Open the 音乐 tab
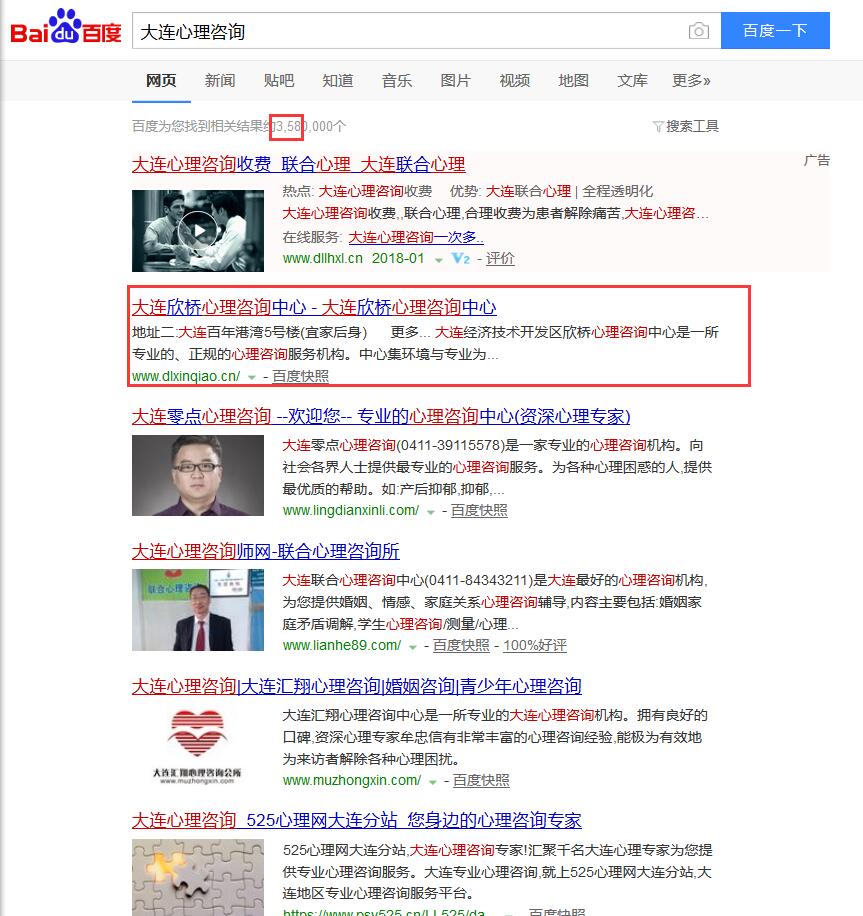 click(x=397, y=81)
